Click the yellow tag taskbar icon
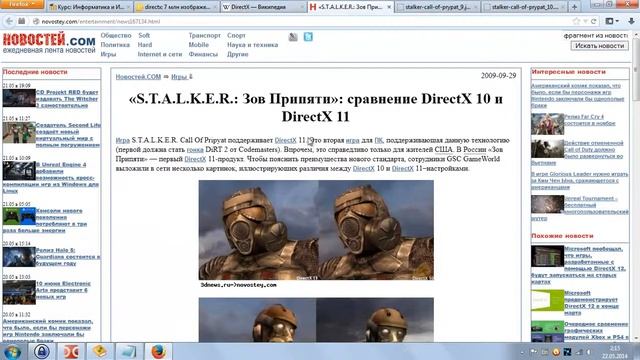 [99, 351]
